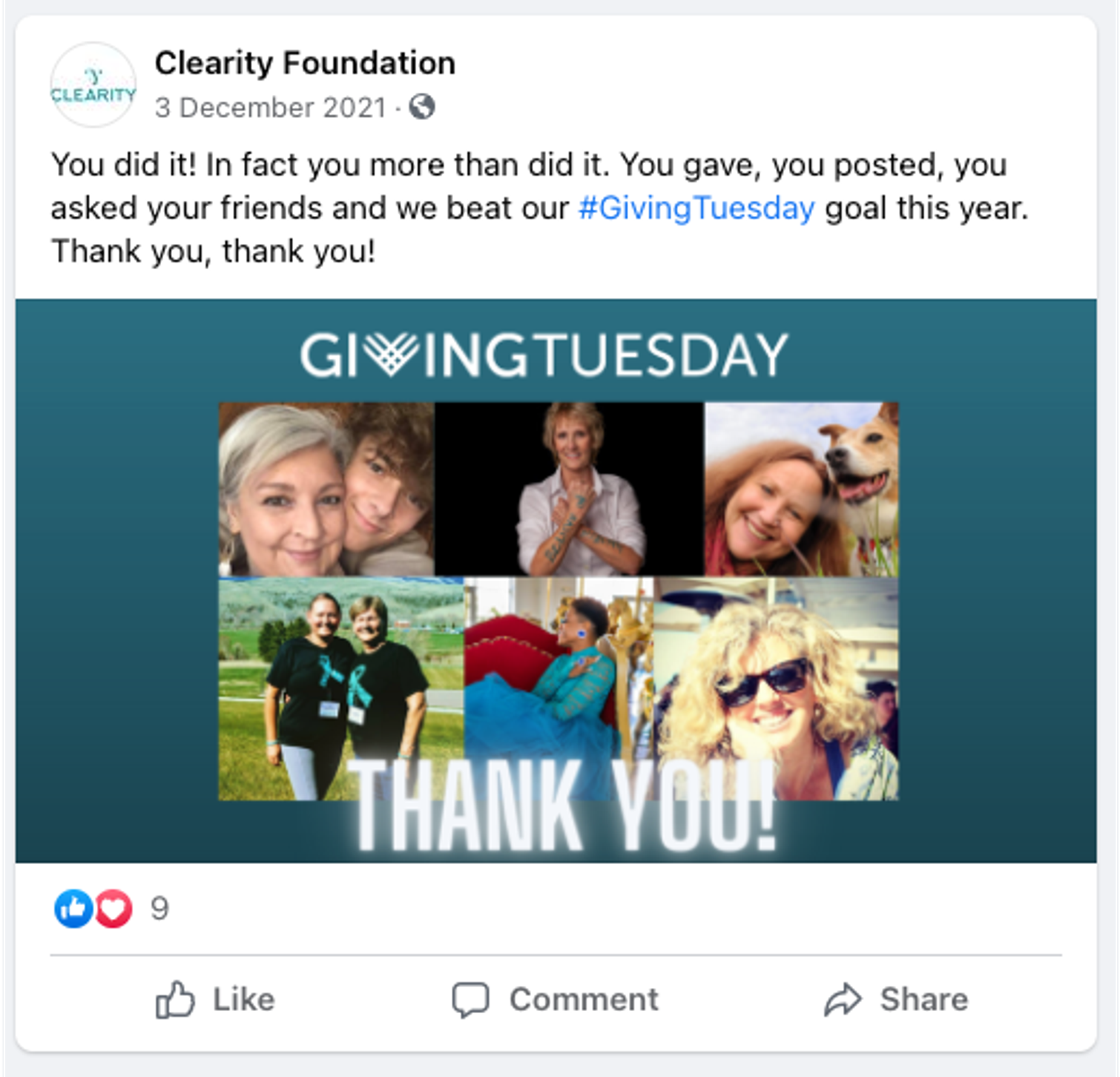This screenshot has width=1120, height=1077.
Task: Open the GivingTuesday thank you image
Action: (556, 581)
